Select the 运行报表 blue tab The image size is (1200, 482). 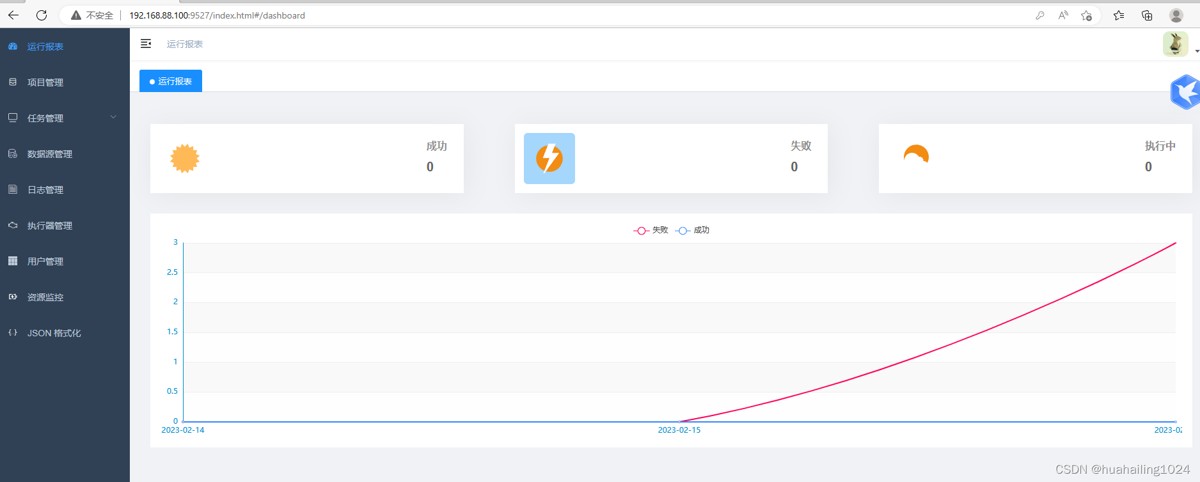[x=171, y=81]
